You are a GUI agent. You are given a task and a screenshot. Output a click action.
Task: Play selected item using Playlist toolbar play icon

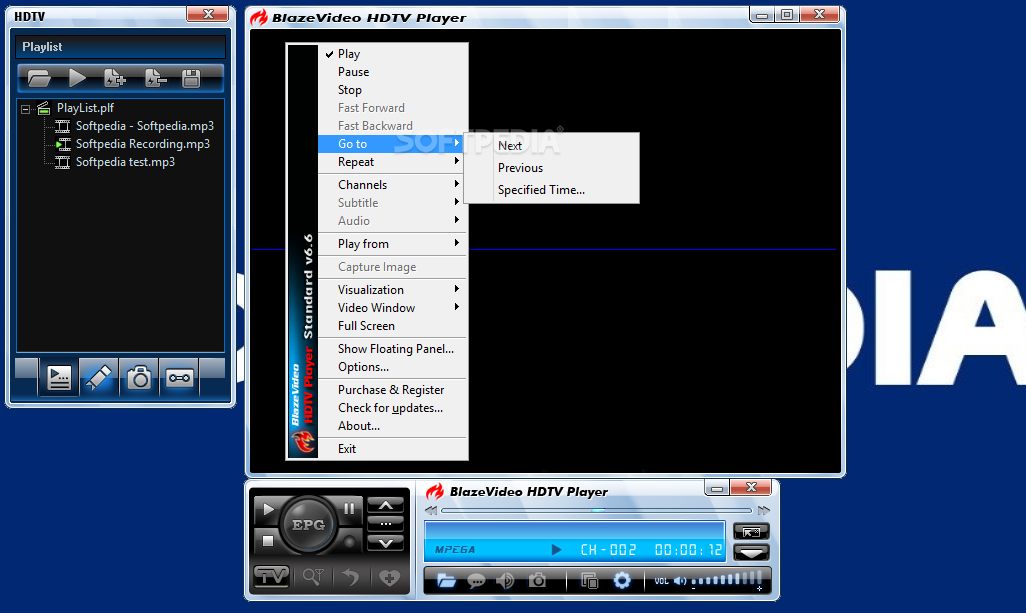[x=77, y=79]
